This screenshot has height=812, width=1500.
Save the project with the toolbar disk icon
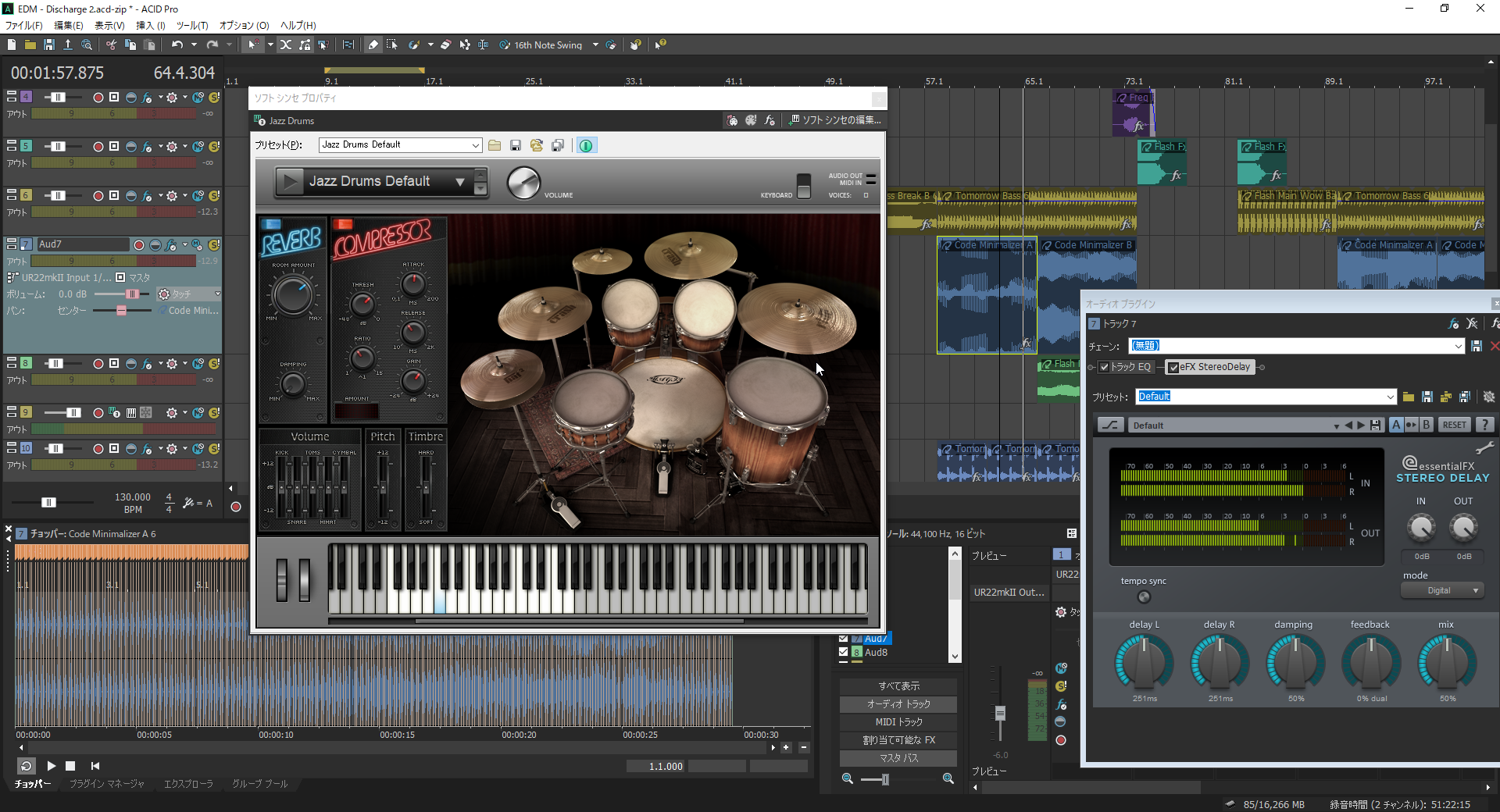click(x=49, y=45)
